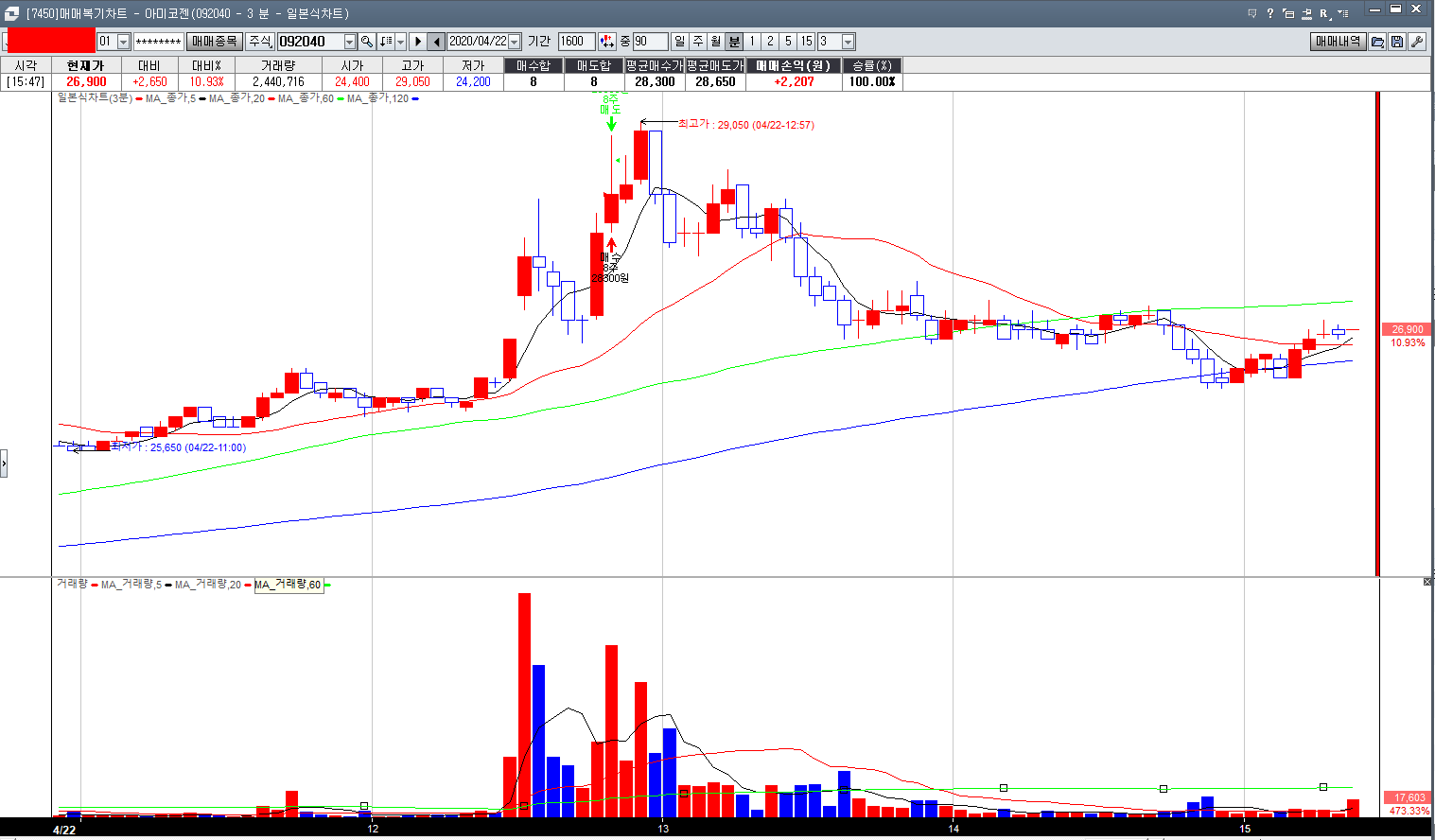Open the stock code 092040 dropdown arrow
Image resolution: width=1435 pixels, height=840 pixels.
[349, 42]
